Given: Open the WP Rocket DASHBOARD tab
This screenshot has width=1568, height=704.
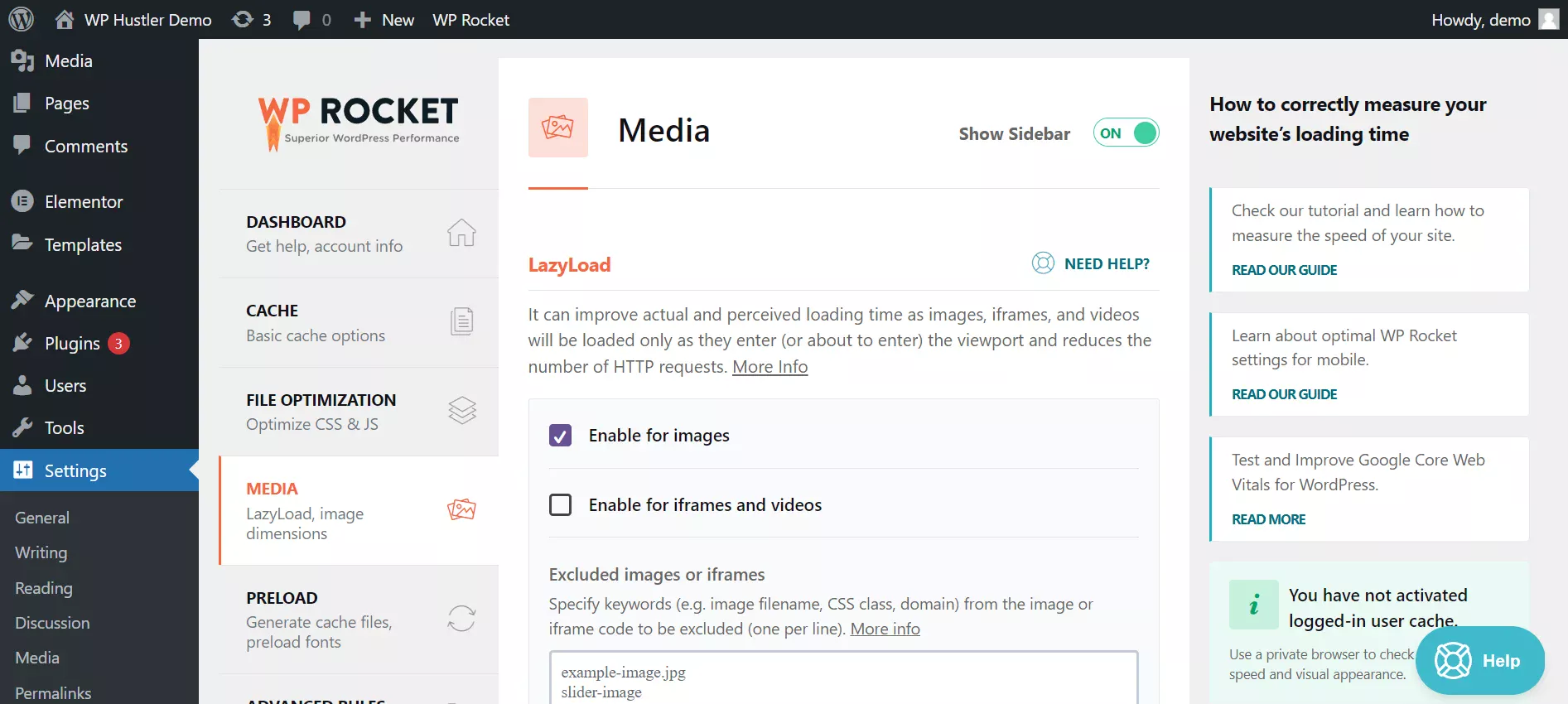Looking at the screenshot, I should (359, 234).
